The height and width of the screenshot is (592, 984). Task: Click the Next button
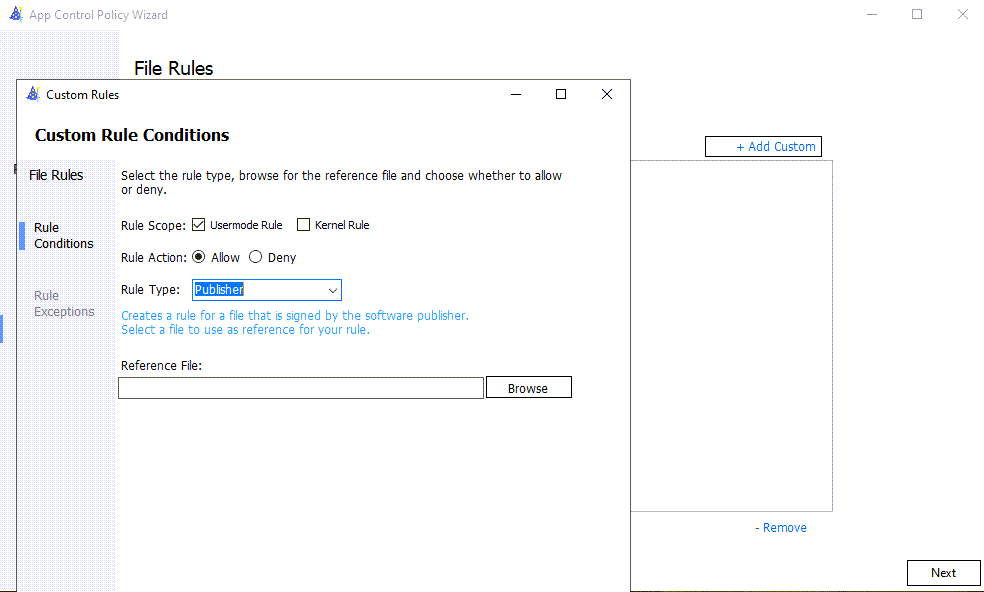943,572
